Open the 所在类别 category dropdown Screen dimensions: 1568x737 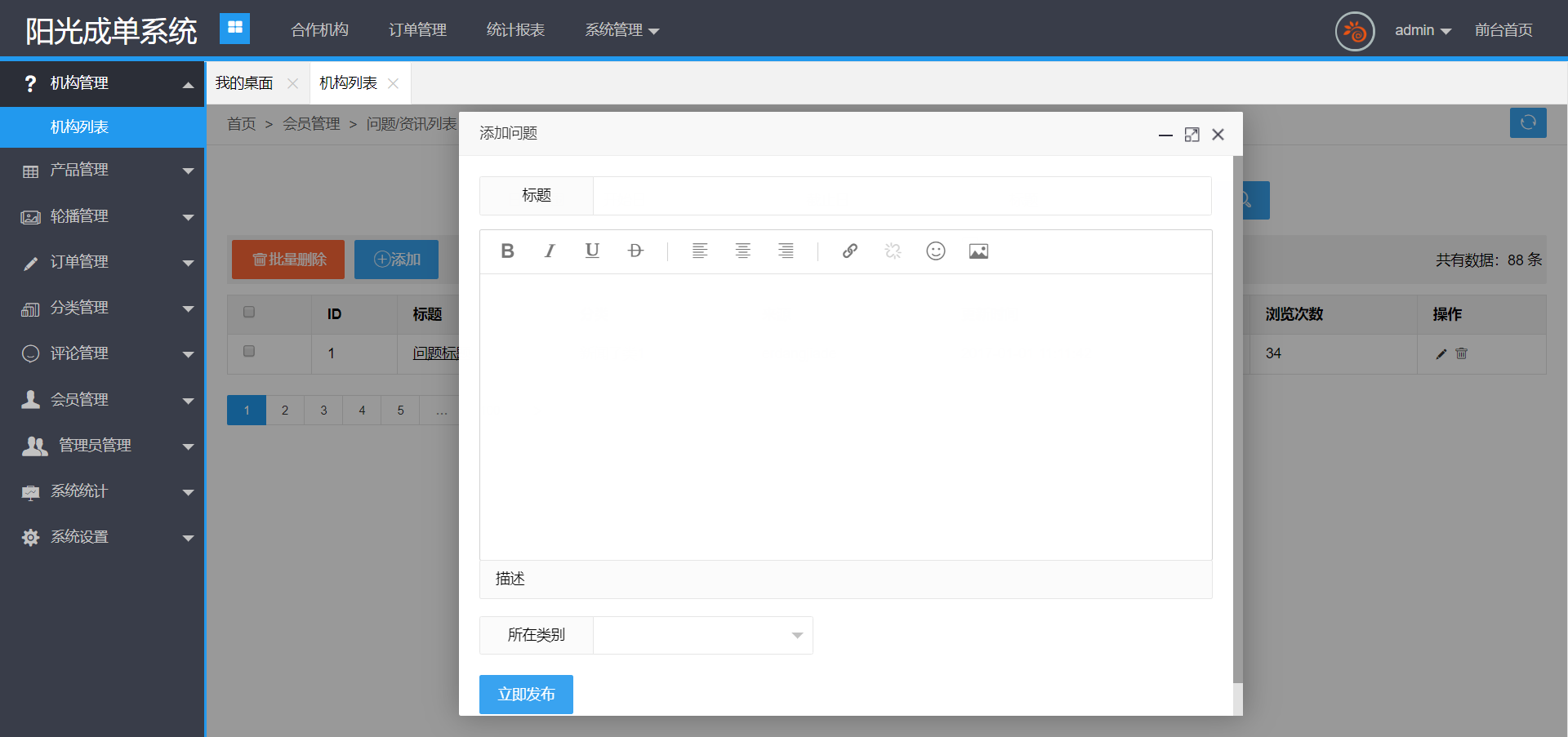click(702, 636)
